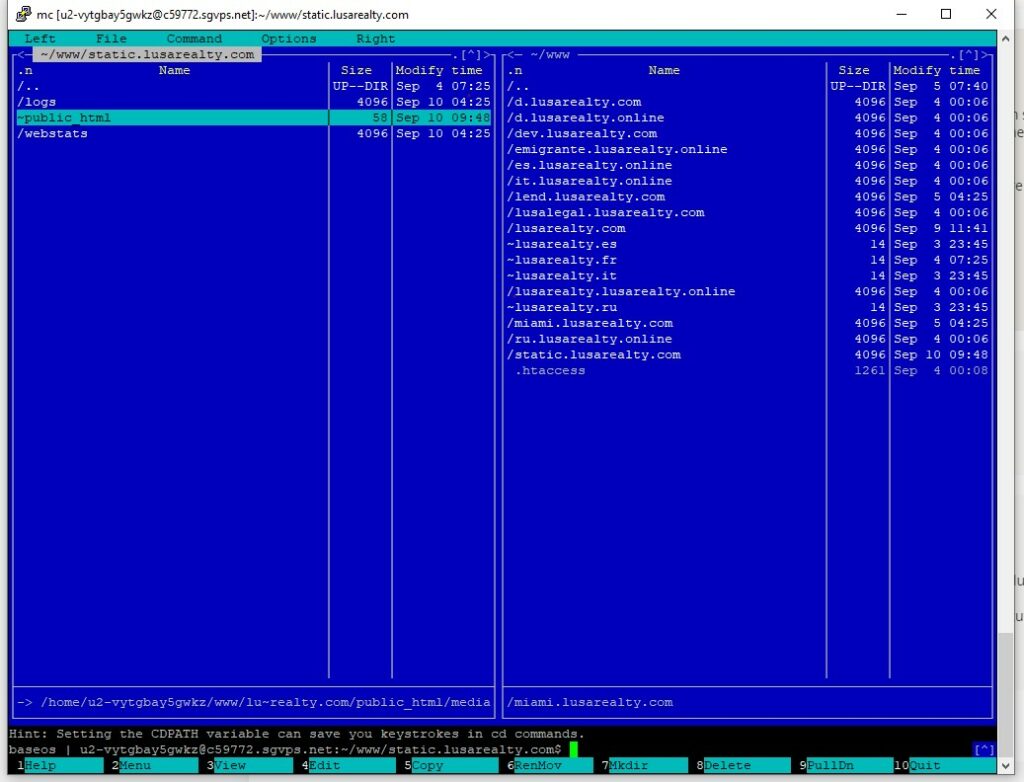
Task: Select /d.lusarealty.com directory
Action: (748, 102)
